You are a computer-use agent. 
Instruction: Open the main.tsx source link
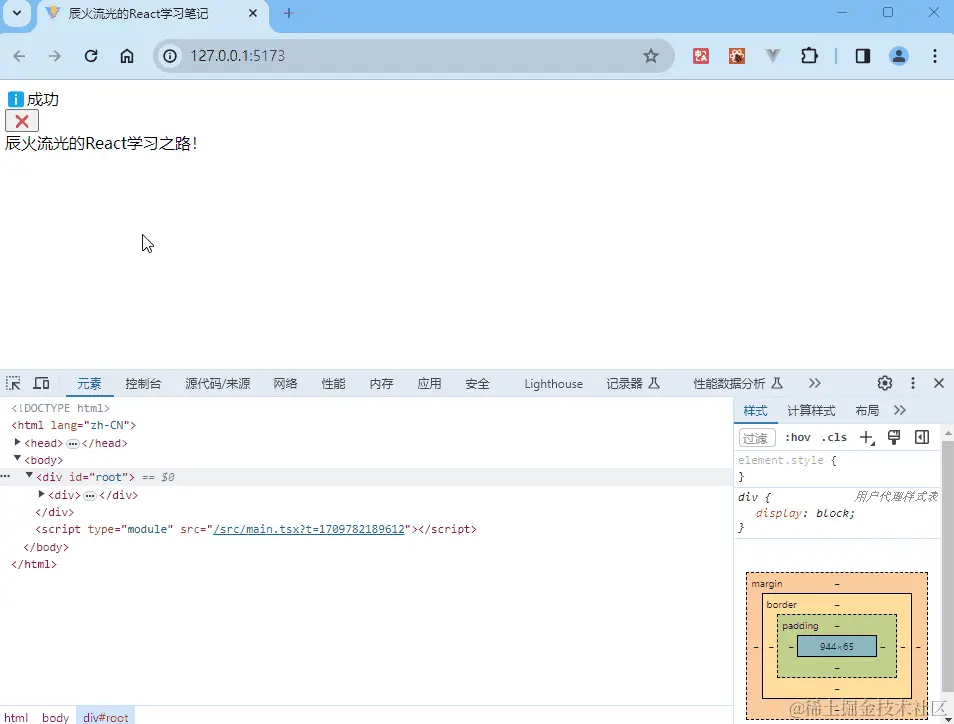click(310, 529)
